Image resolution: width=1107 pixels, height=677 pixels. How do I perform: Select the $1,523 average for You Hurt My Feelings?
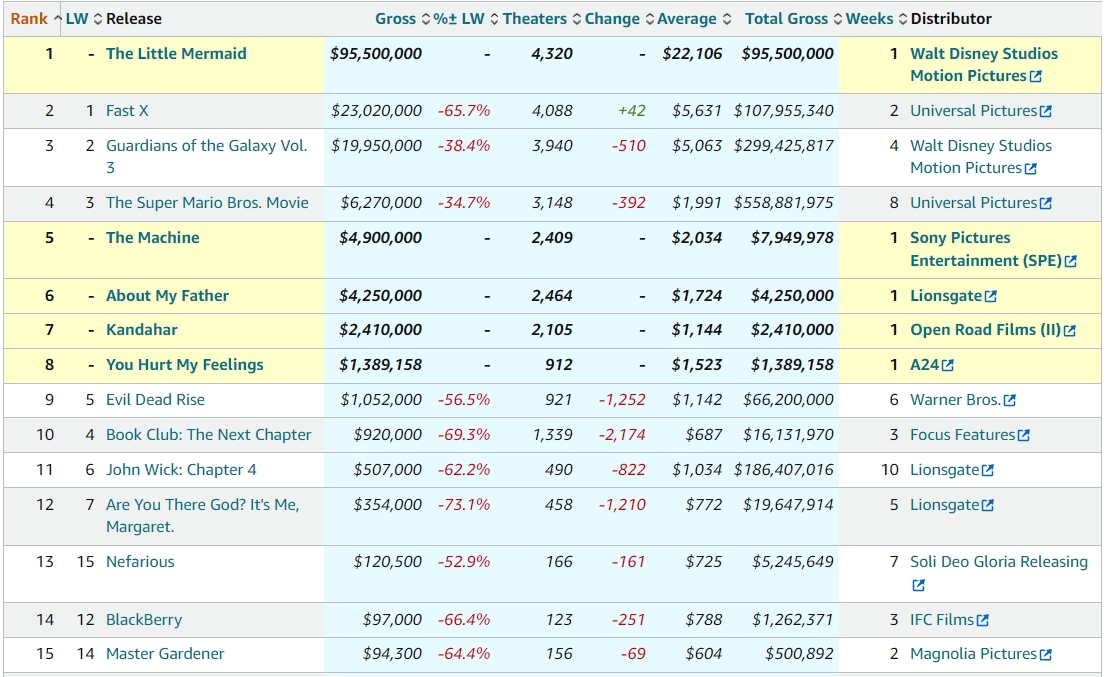[697, 365]
